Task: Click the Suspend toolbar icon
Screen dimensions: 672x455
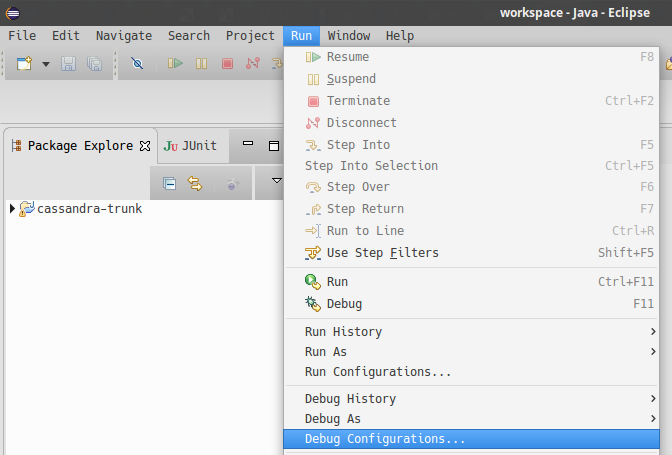Action: pyautogui.click(x=201, y=64)
